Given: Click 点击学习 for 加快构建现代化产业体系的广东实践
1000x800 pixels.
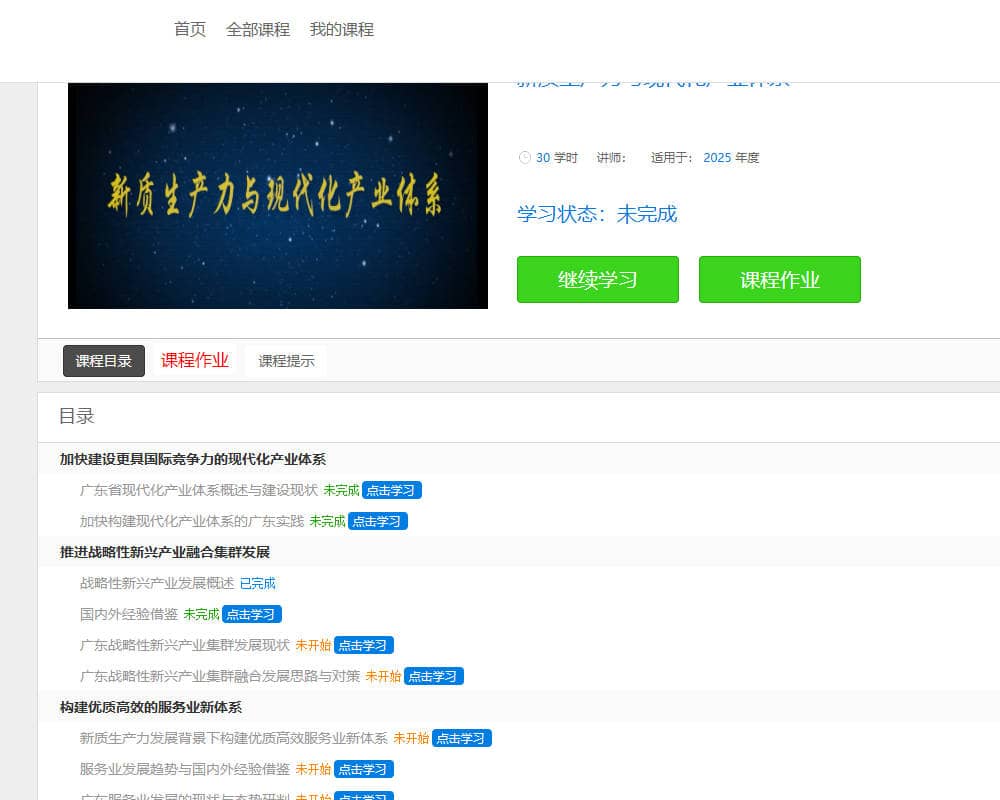Looking at the screenshot, I should 377,521.
